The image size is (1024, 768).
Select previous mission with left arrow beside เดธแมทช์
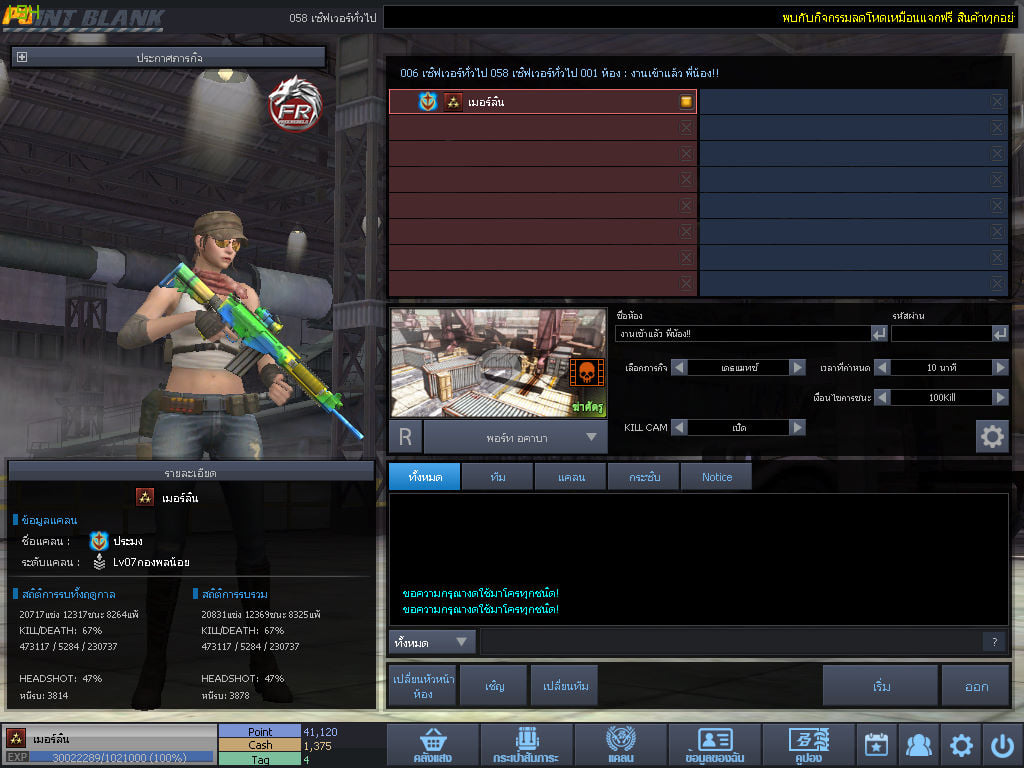[679, 367]
